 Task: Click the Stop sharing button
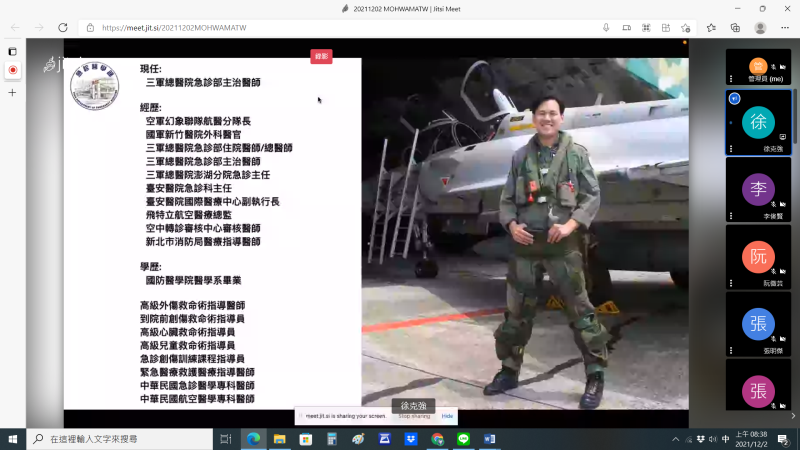coord(413,415)
